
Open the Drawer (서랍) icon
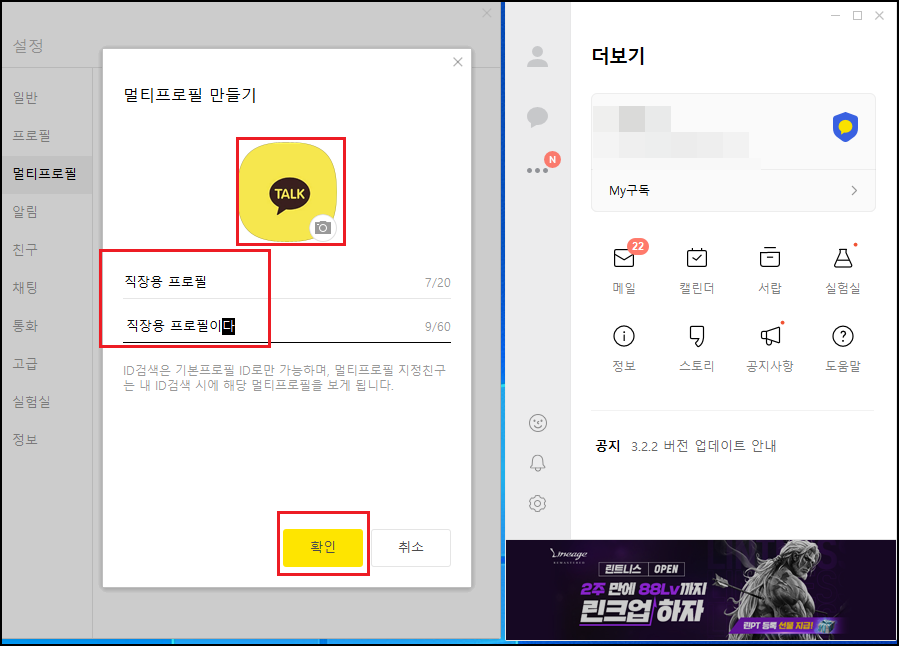click(x=769, y=258)
